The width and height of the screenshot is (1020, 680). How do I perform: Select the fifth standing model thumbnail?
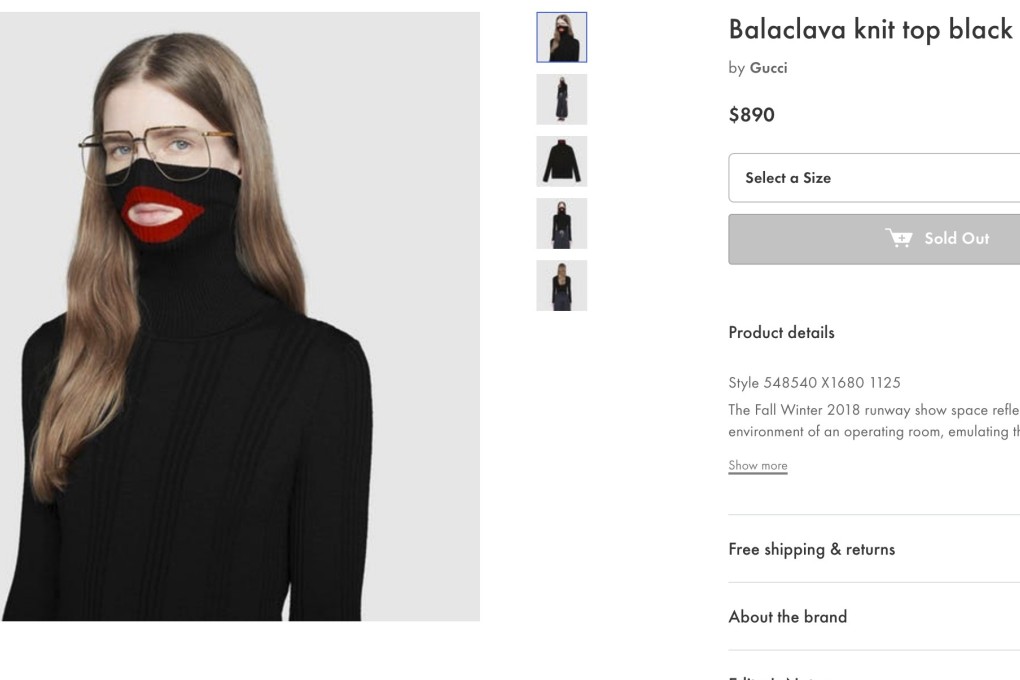(562, 285)
